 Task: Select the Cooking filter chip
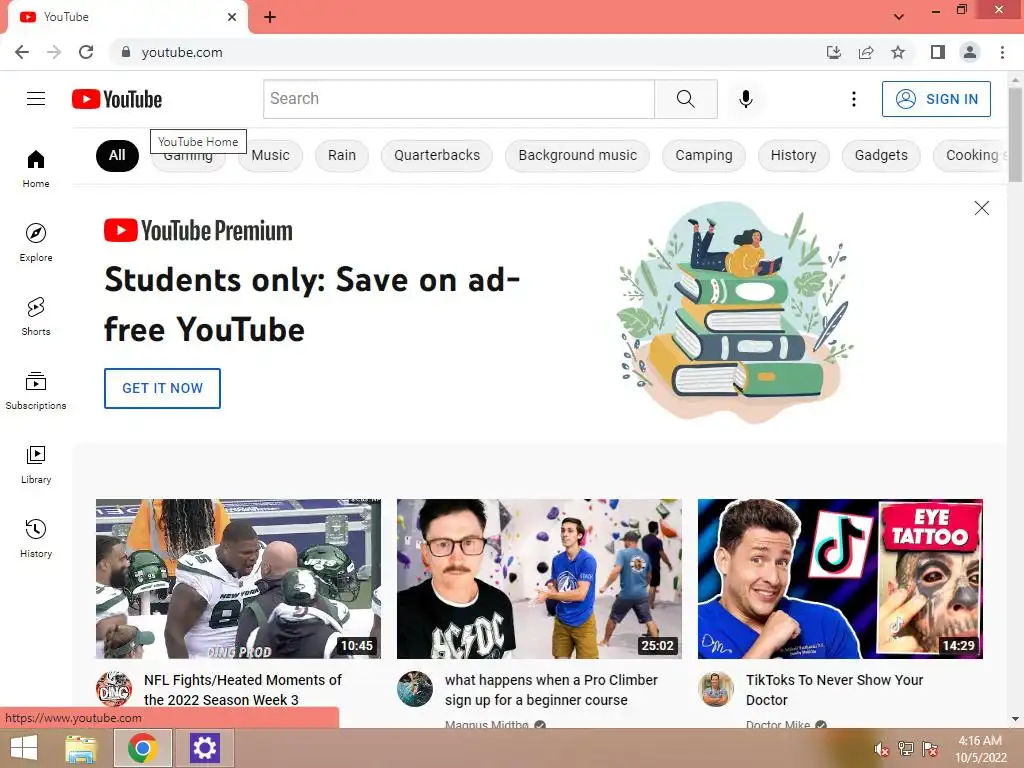click(970, 155)
